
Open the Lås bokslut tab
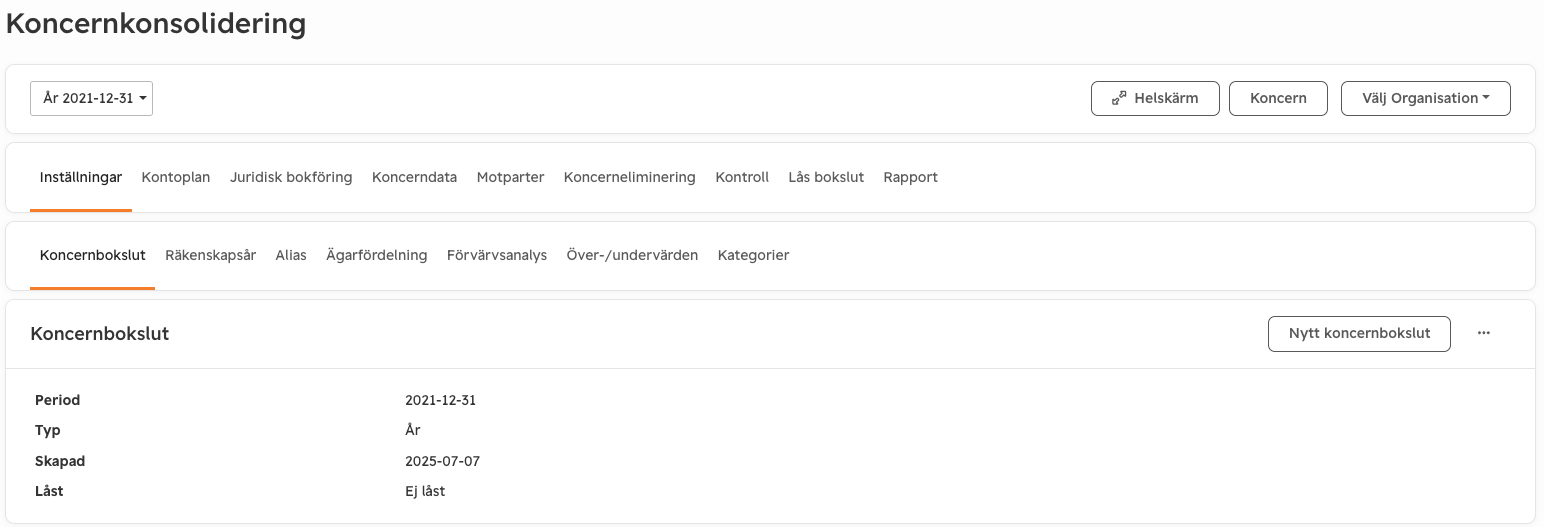click(x=826, y=177)
